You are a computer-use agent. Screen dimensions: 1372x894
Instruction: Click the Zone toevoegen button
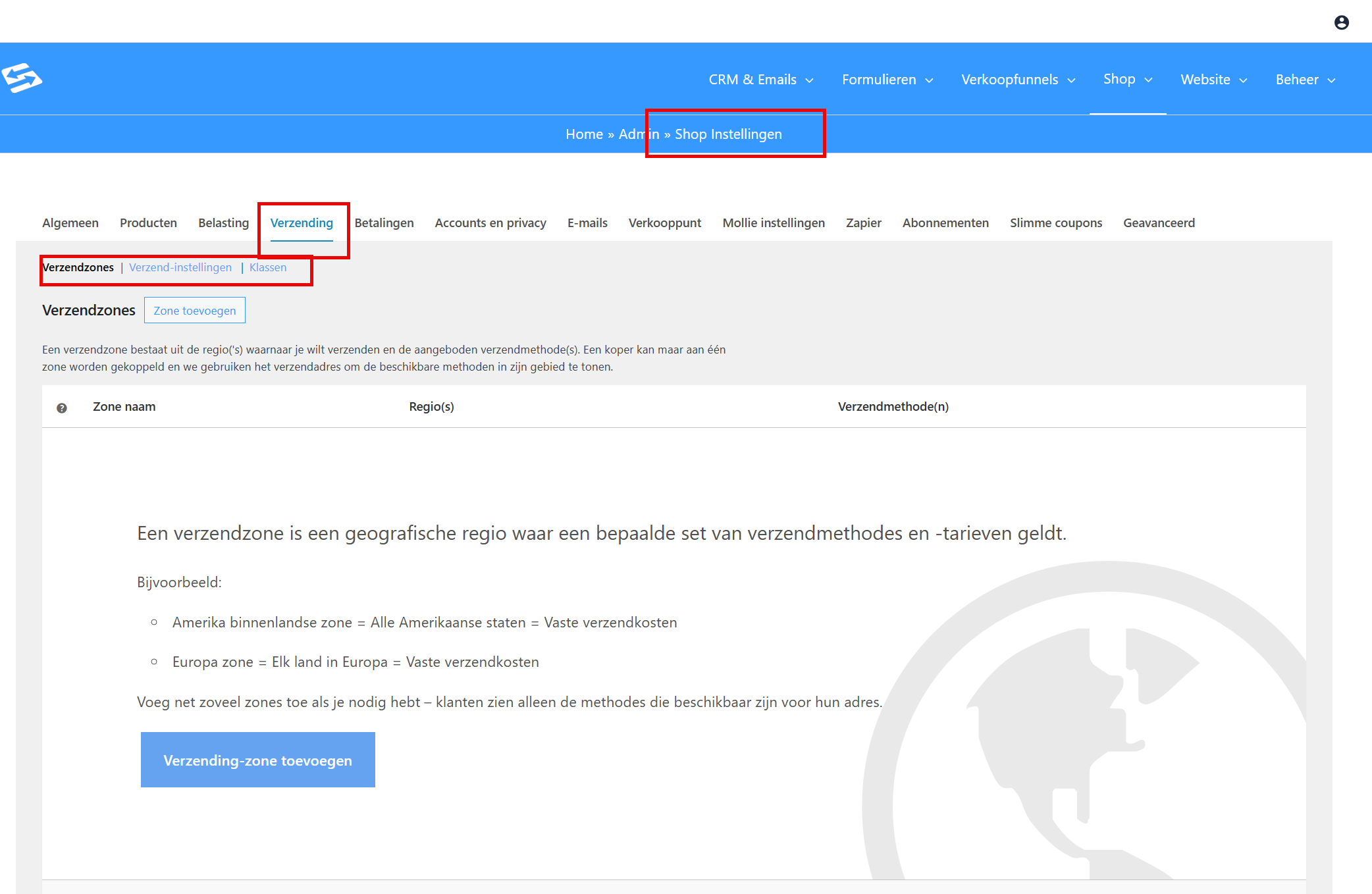tap(195, 310)
